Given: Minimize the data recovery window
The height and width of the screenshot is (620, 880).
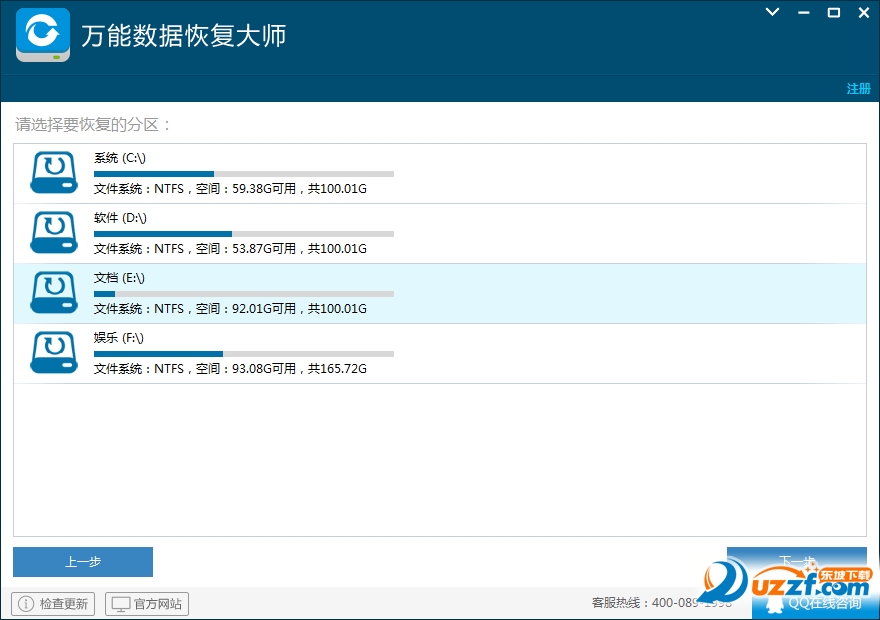Looking at the screenshot, I should tap(804, 12).
